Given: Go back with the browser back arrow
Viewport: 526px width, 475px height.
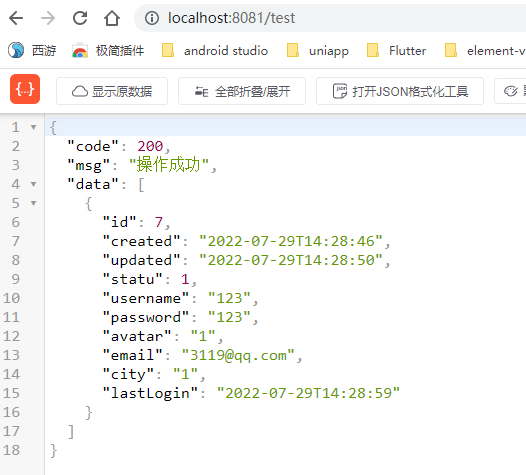Looking at the screenshot, I should (16, 18).
